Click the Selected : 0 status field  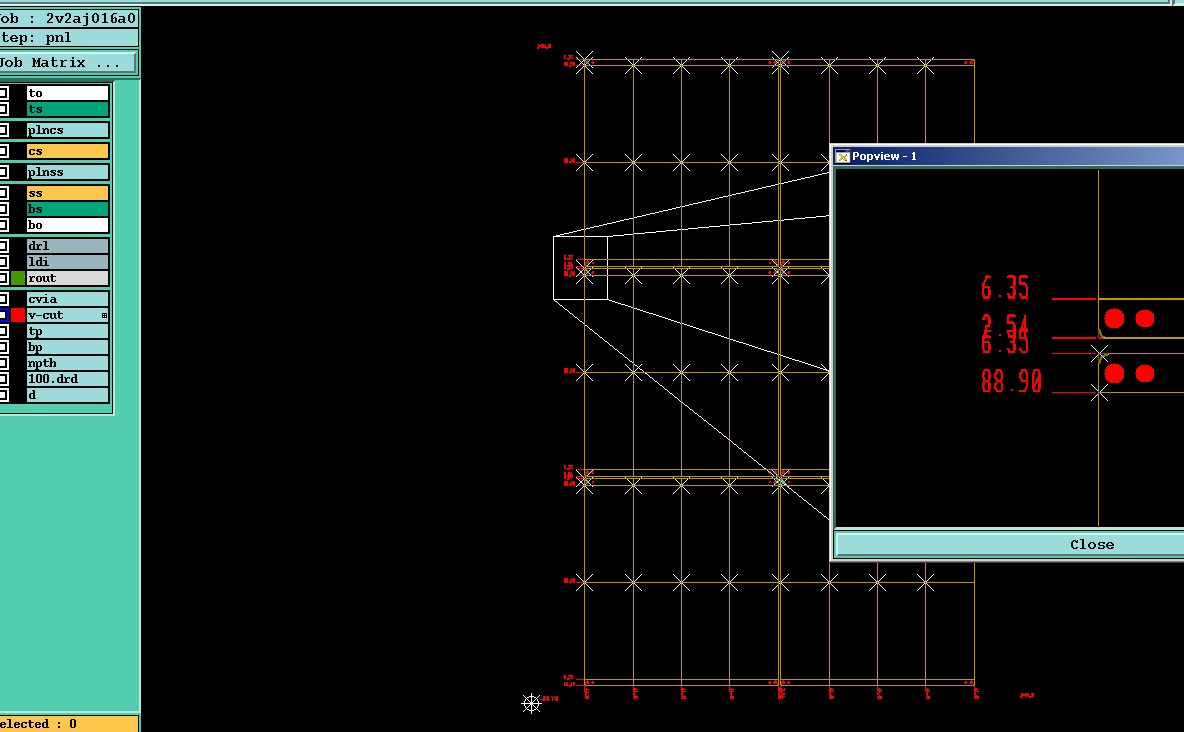coord(69,724)
